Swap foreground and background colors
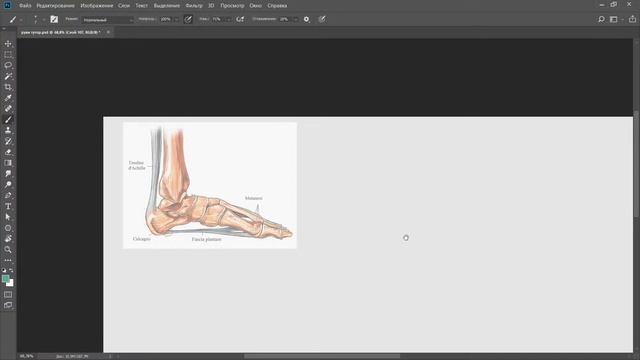This screenshot has height=360, width=640. (x=11, y=270)
